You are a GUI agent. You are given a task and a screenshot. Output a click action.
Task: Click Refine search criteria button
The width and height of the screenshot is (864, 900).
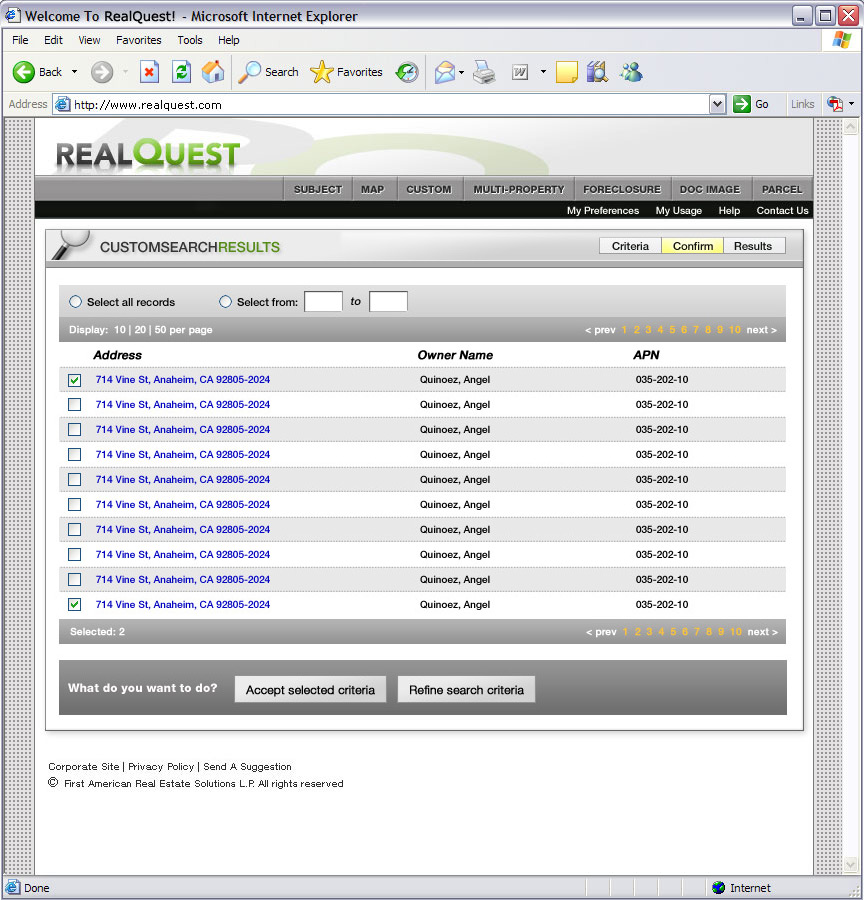466,689
